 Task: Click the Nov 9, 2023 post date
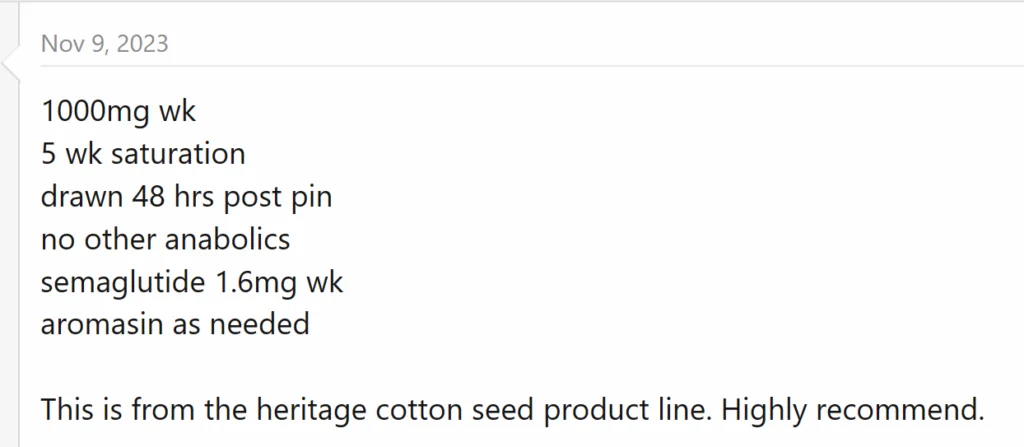(104, 43)
